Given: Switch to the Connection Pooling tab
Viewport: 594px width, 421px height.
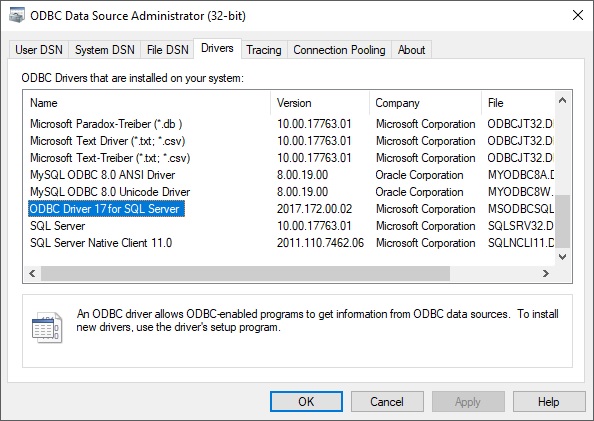Looking at the screenshot, I should coord(339,50).
